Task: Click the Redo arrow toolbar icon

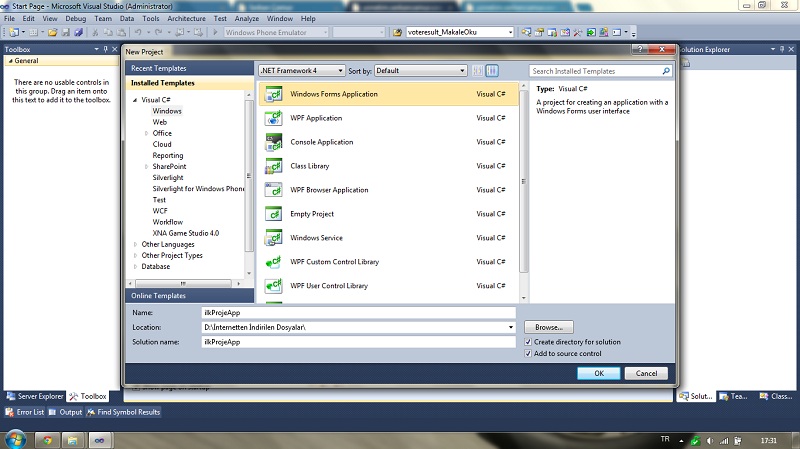Action: [x=159, y=32]
